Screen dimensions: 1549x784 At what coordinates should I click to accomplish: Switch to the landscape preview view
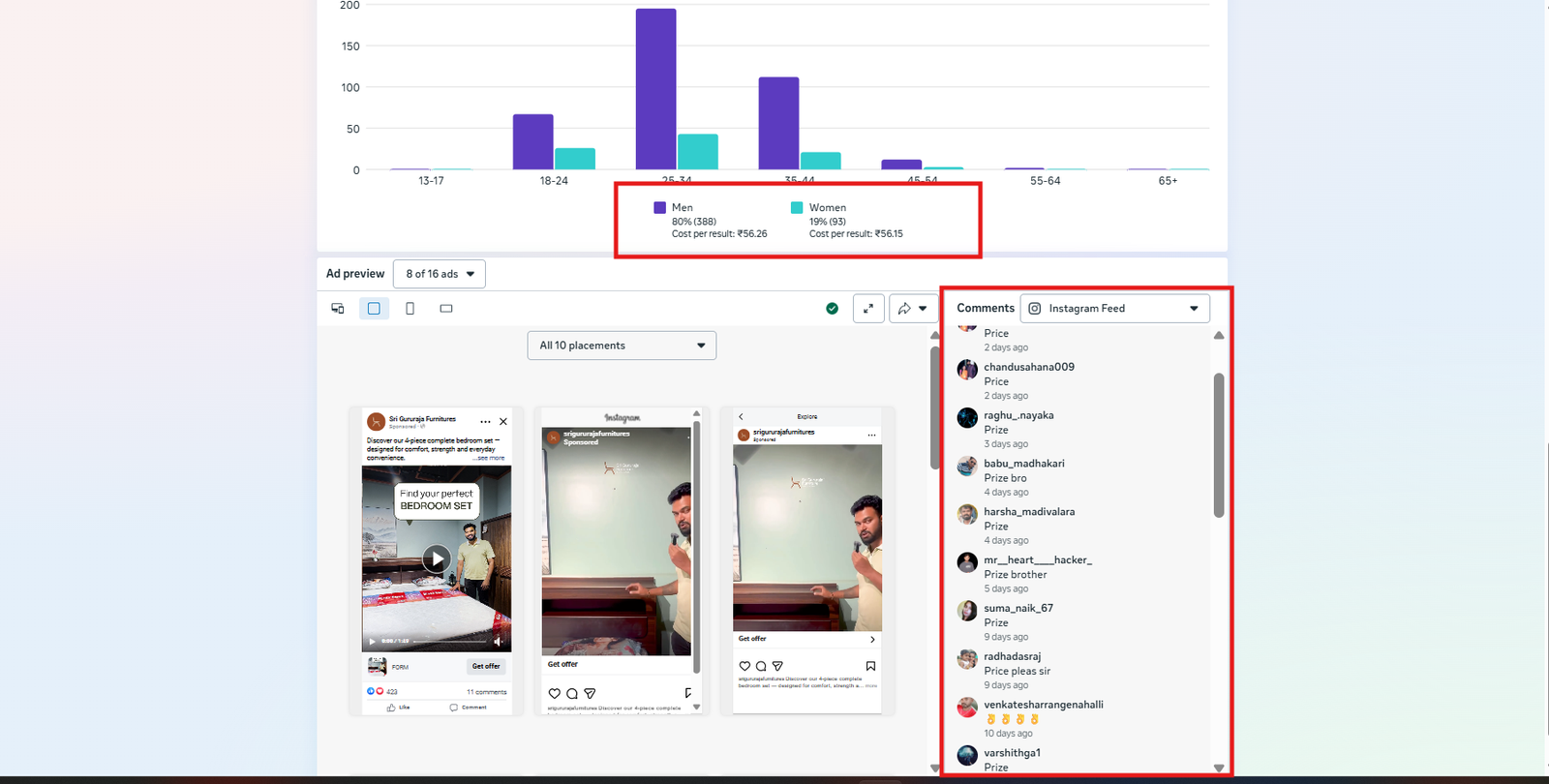point(446,309)
